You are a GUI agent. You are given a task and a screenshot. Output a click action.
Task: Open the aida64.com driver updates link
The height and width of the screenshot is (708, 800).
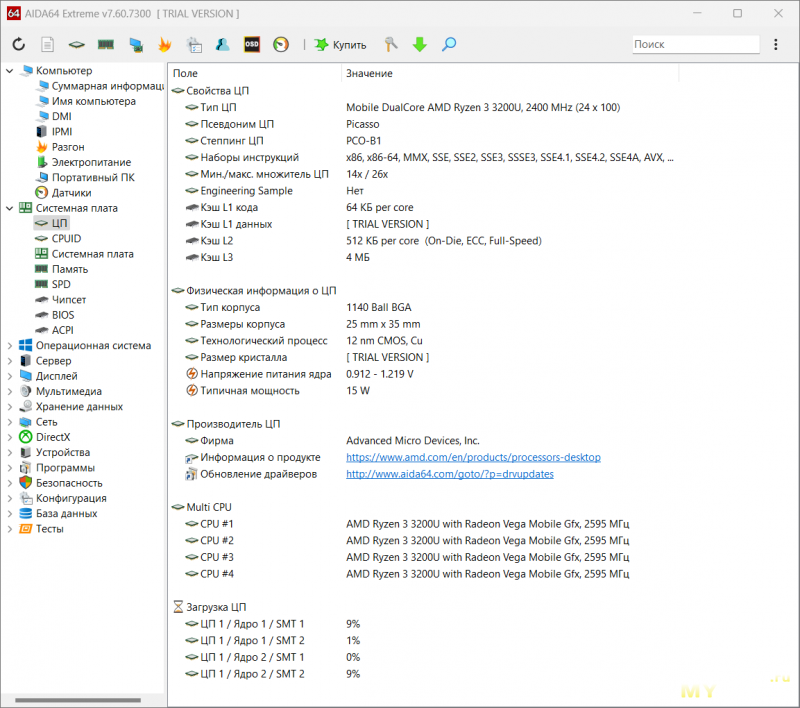point(450,474)
